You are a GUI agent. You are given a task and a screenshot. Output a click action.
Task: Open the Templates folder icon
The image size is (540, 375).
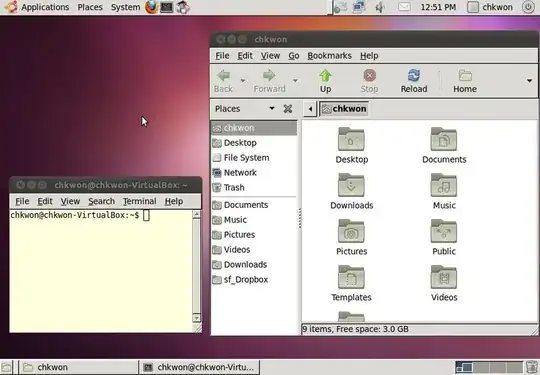coord(351,277)
